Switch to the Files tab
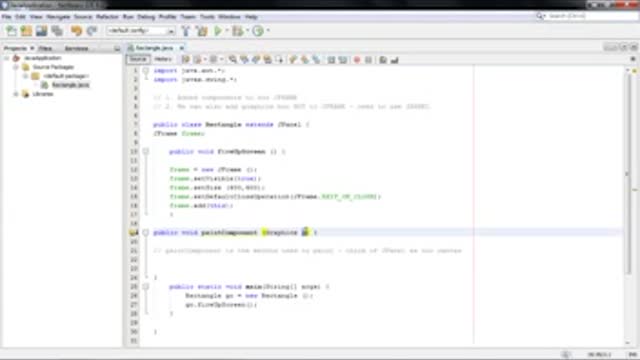This screenshot has height=360, width=640. coord(45,48)
